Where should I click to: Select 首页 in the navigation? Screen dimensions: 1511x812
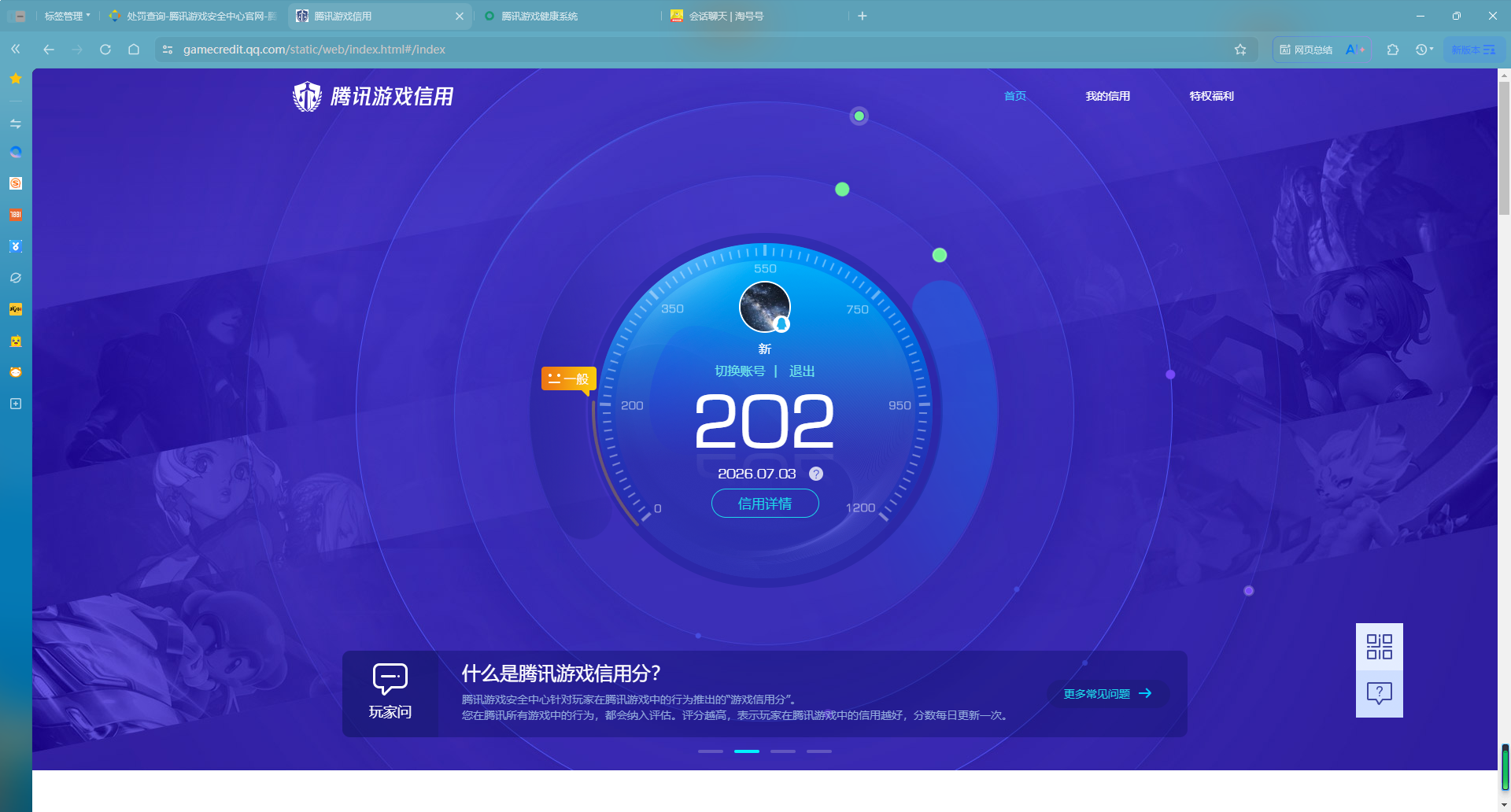click(1015, 96)
